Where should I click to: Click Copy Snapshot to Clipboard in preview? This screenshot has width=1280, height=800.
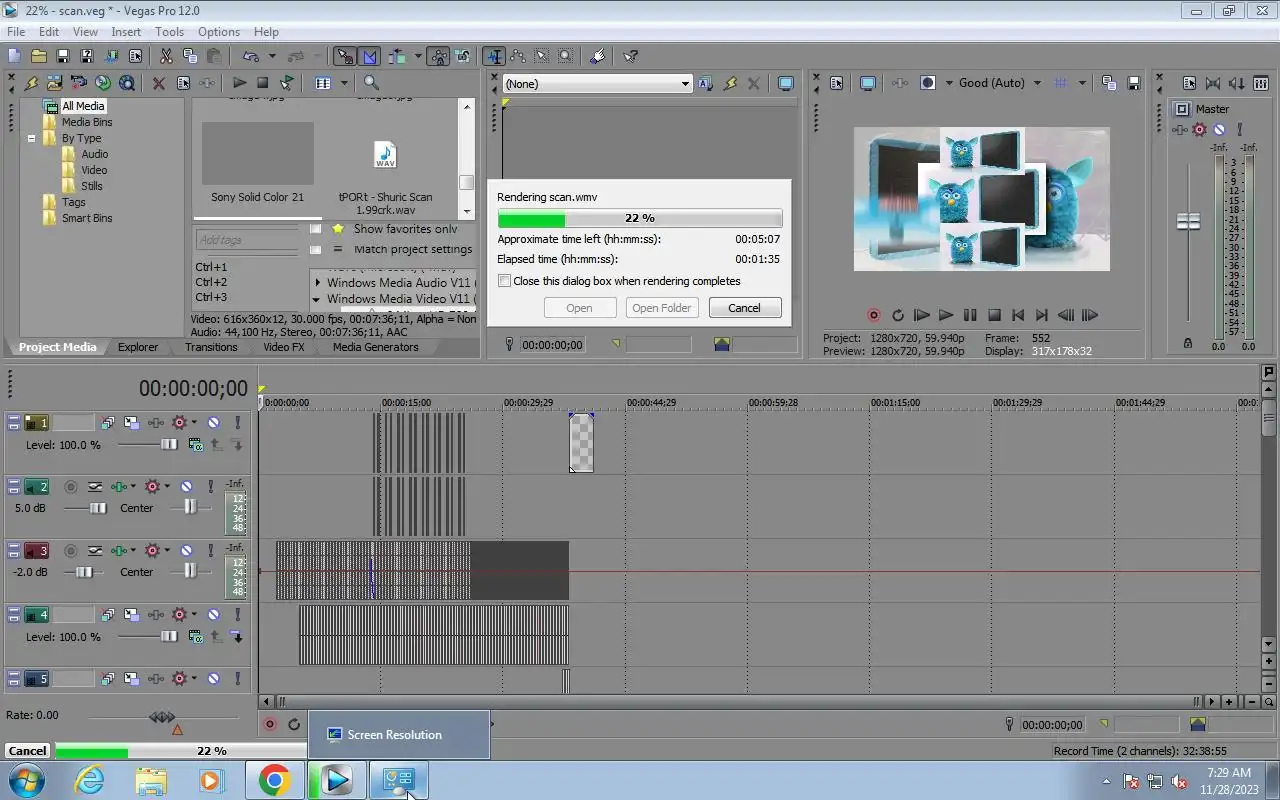[1109, 83]
